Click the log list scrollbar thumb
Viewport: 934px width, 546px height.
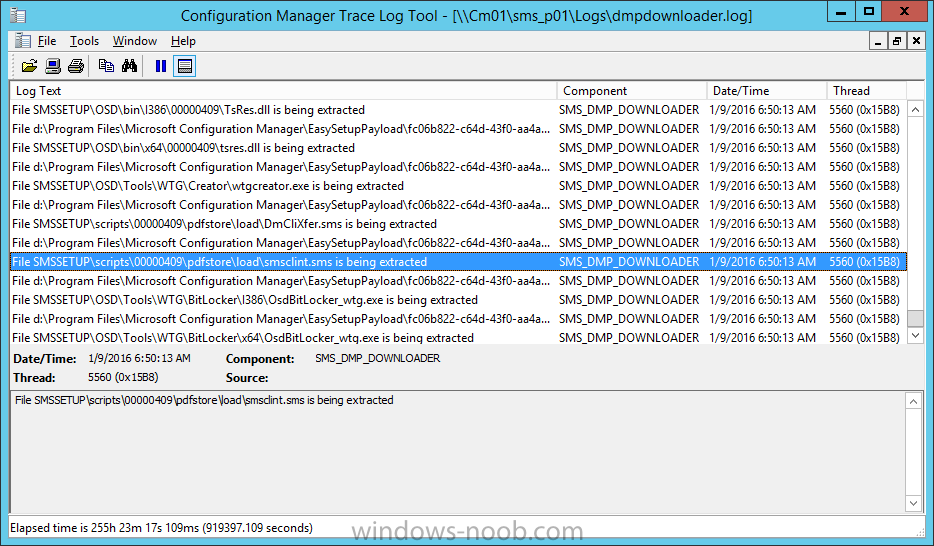[x=916, y=318]
